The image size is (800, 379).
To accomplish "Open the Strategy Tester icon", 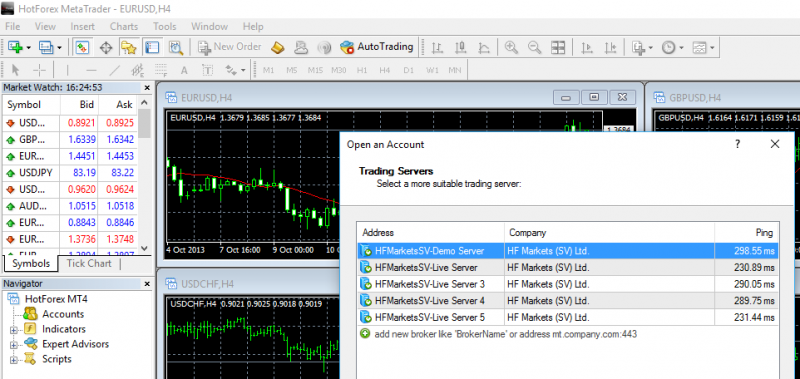I will point(176,47).
